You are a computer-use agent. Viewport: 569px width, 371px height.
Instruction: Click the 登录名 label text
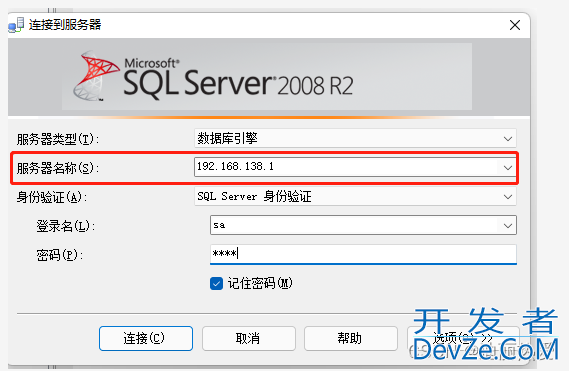coord(66,226)
